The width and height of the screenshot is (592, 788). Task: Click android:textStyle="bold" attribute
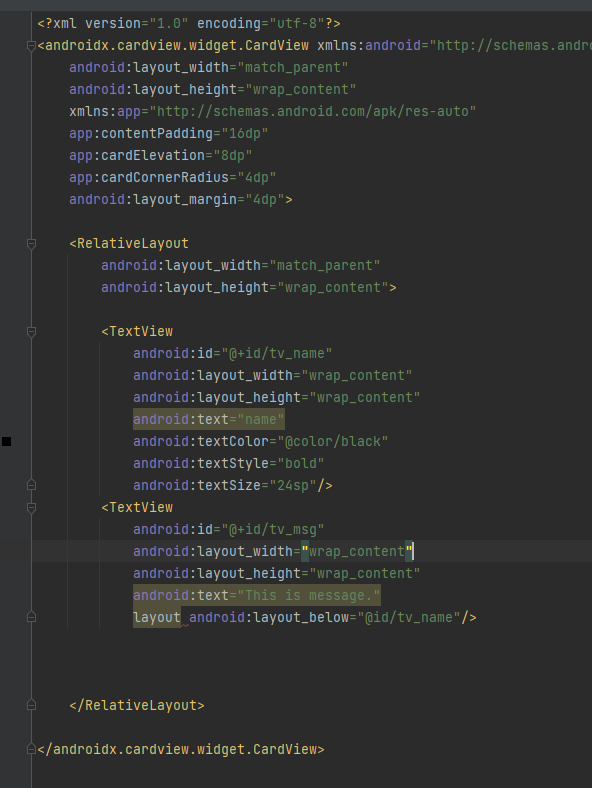point(228,464)
